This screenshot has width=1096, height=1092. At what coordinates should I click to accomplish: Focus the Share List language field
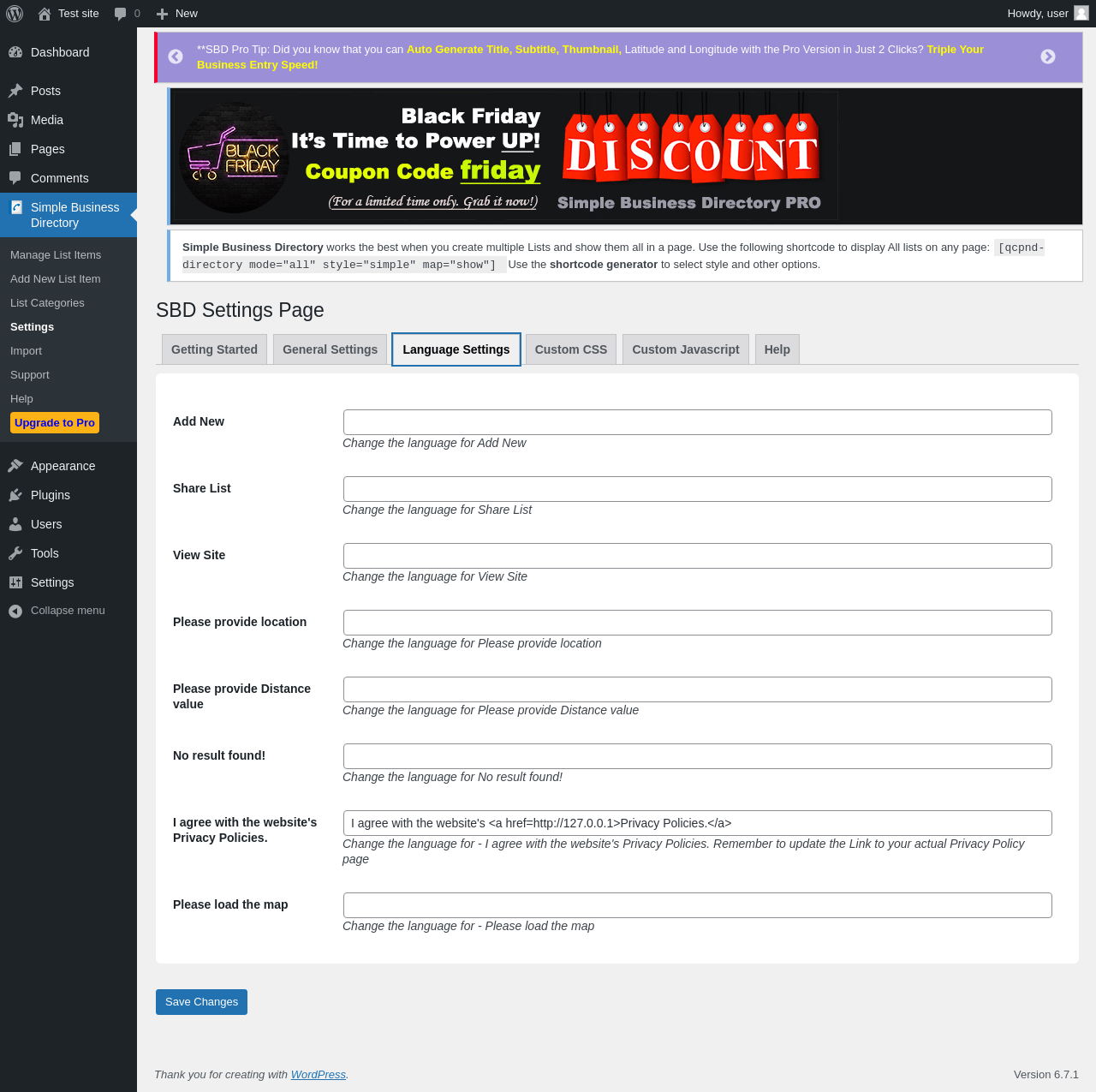tap(698, 489)
